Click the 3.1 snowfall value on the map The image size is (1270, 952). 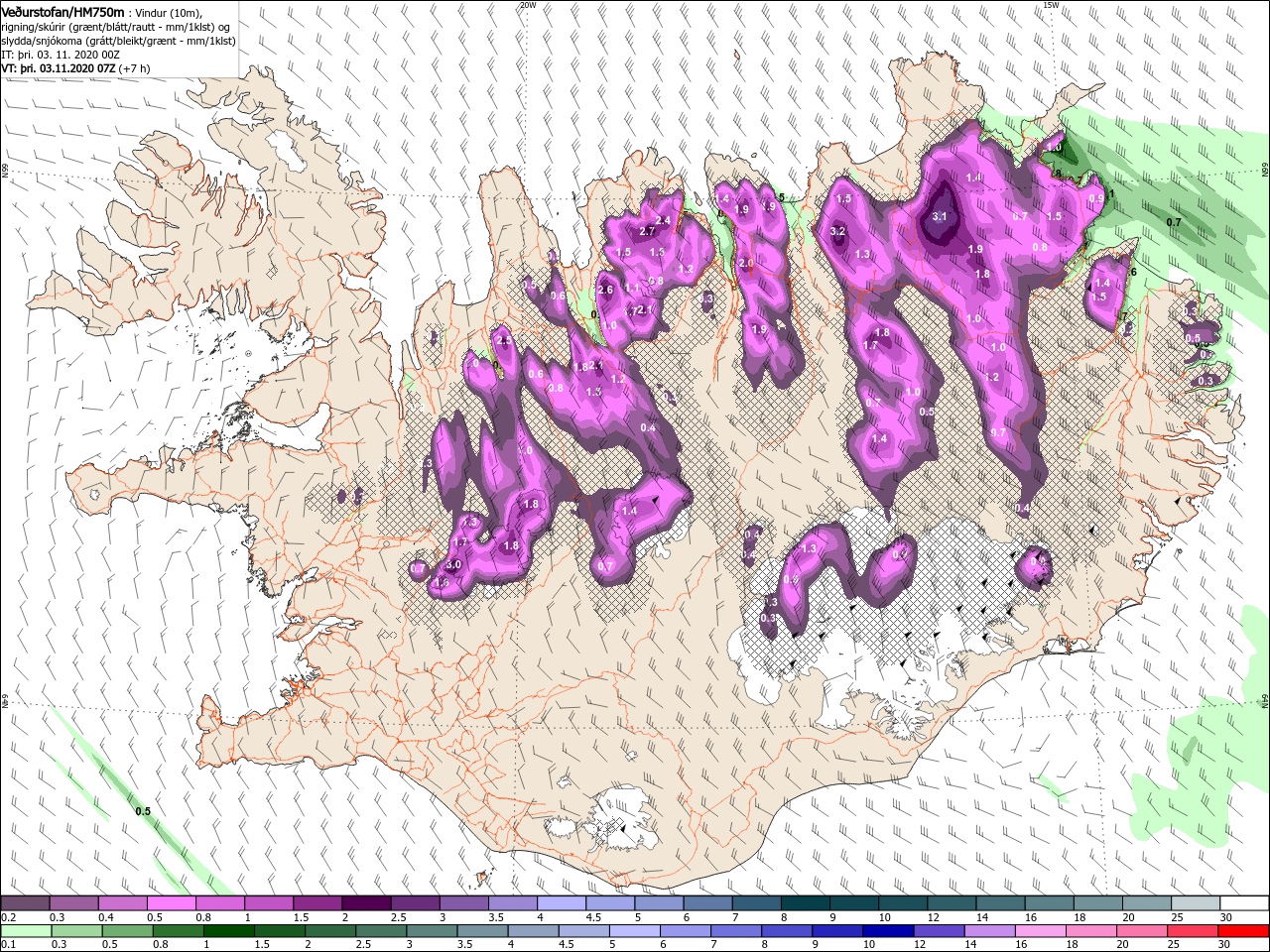click(941, 217)
